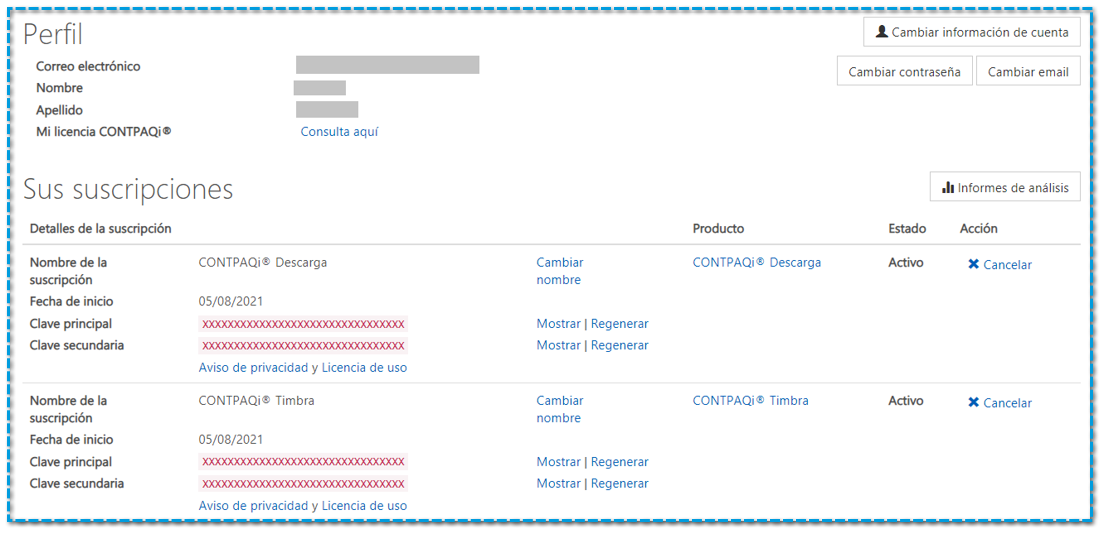Open the Consulta aquí license link
1104x533 pixels.
[339, 132]
